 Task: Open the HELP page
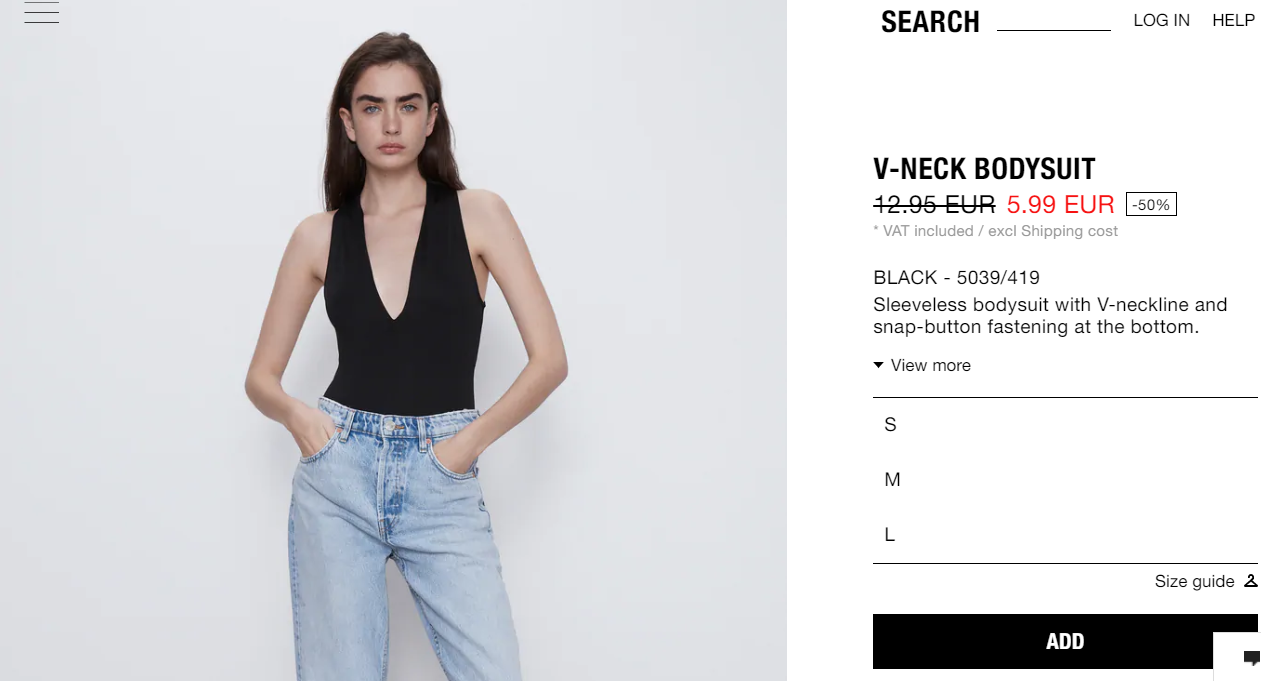(1233, 20)
